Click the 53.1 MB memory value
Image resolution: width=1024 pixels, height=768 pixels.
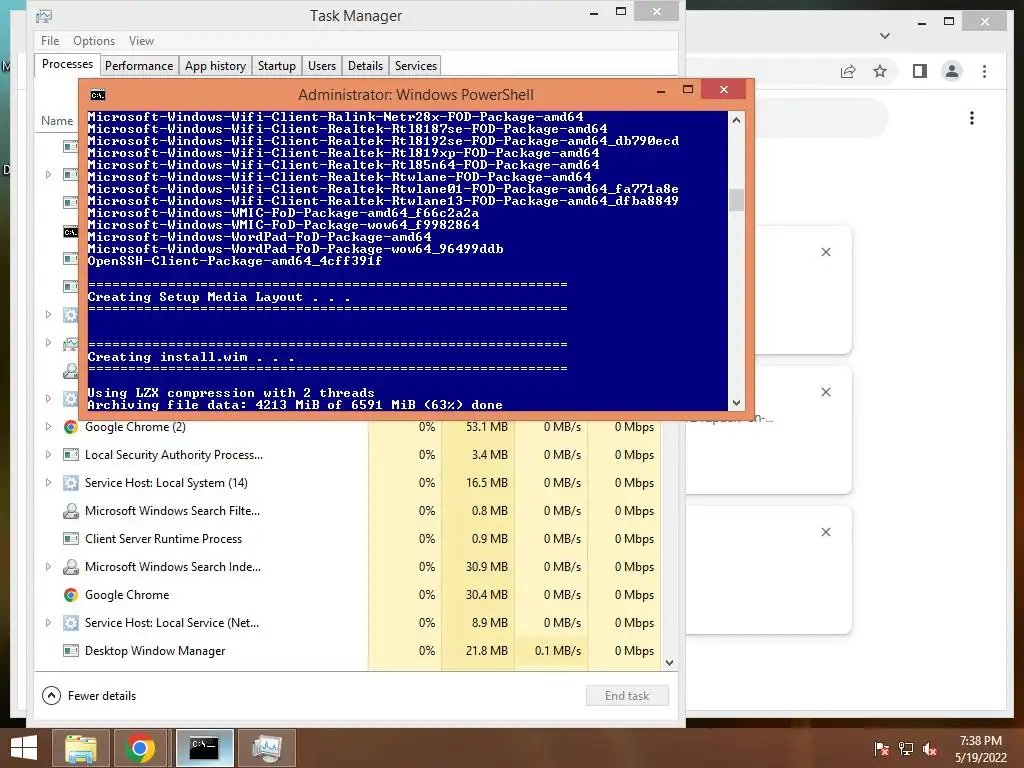click(x=487, y=427)
